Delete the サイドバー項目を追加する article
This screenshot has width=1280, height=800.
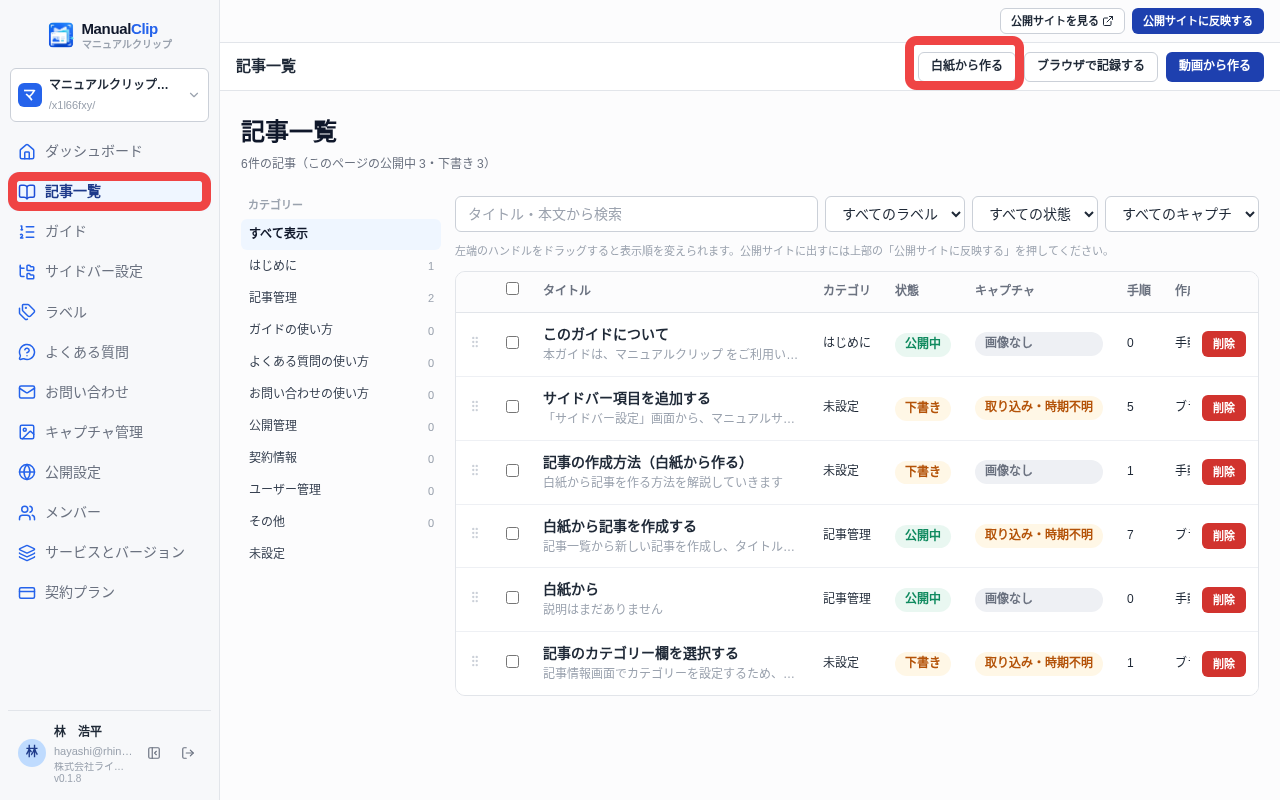point(1224,408)
